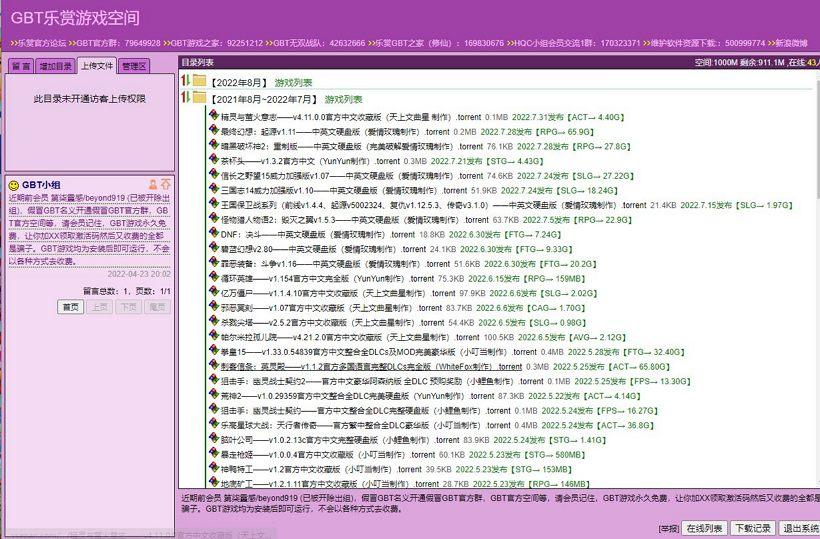Viewport: 820px width, 539px height.
Task: Open the 维护软件资源下载 header link
Action: point(708,43)
